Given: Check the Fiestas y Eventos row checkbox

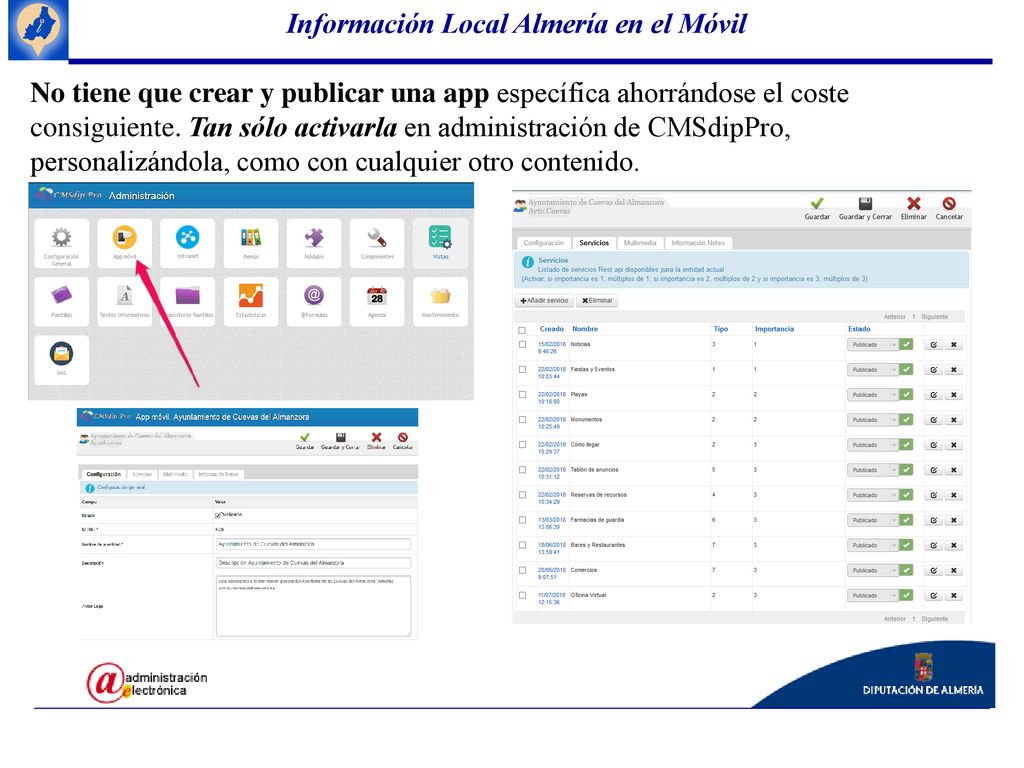Looking at the screenshot, I should tap(522, 369).
